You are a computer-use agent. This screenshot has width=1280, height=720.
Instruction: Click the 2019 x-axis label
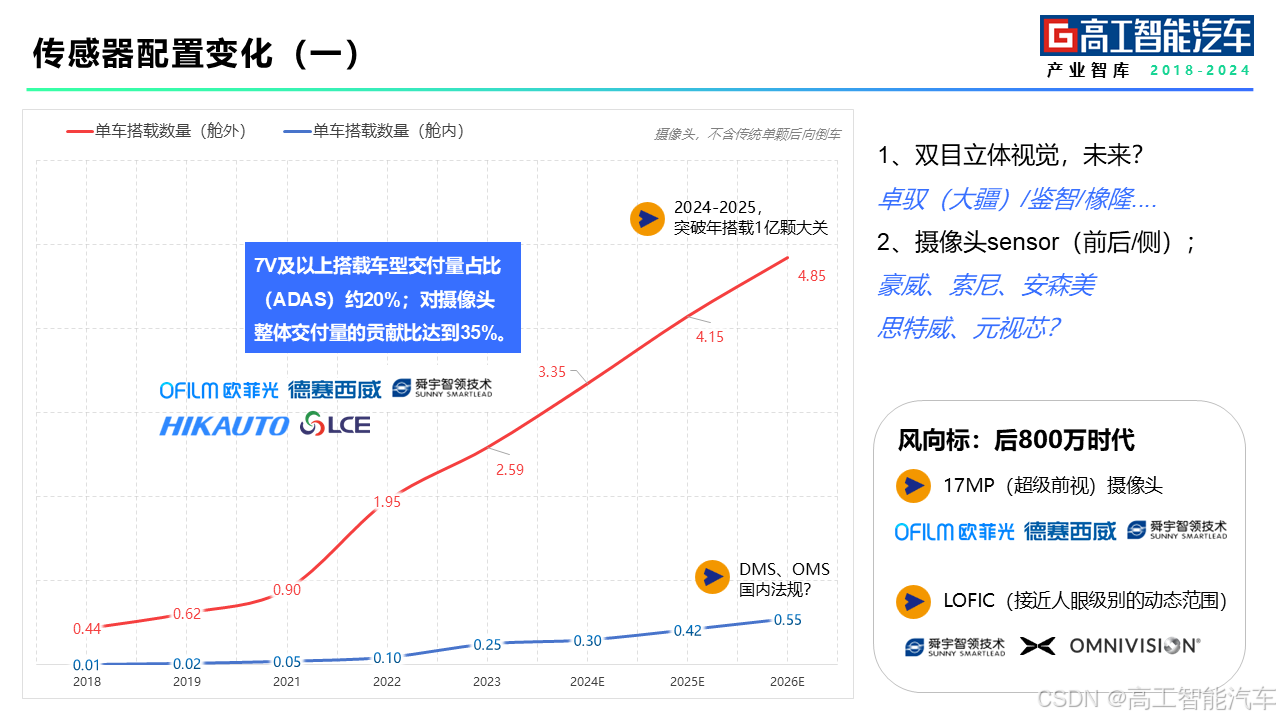coord(187,682)
